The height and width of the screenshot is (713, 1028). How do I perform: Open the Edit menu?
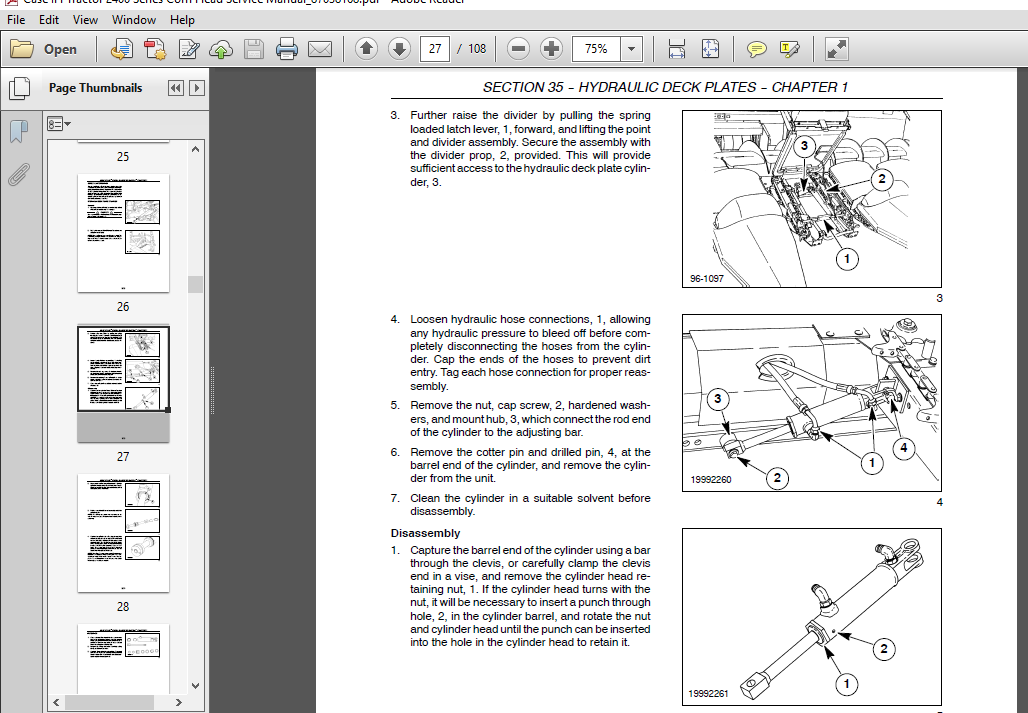49,20
